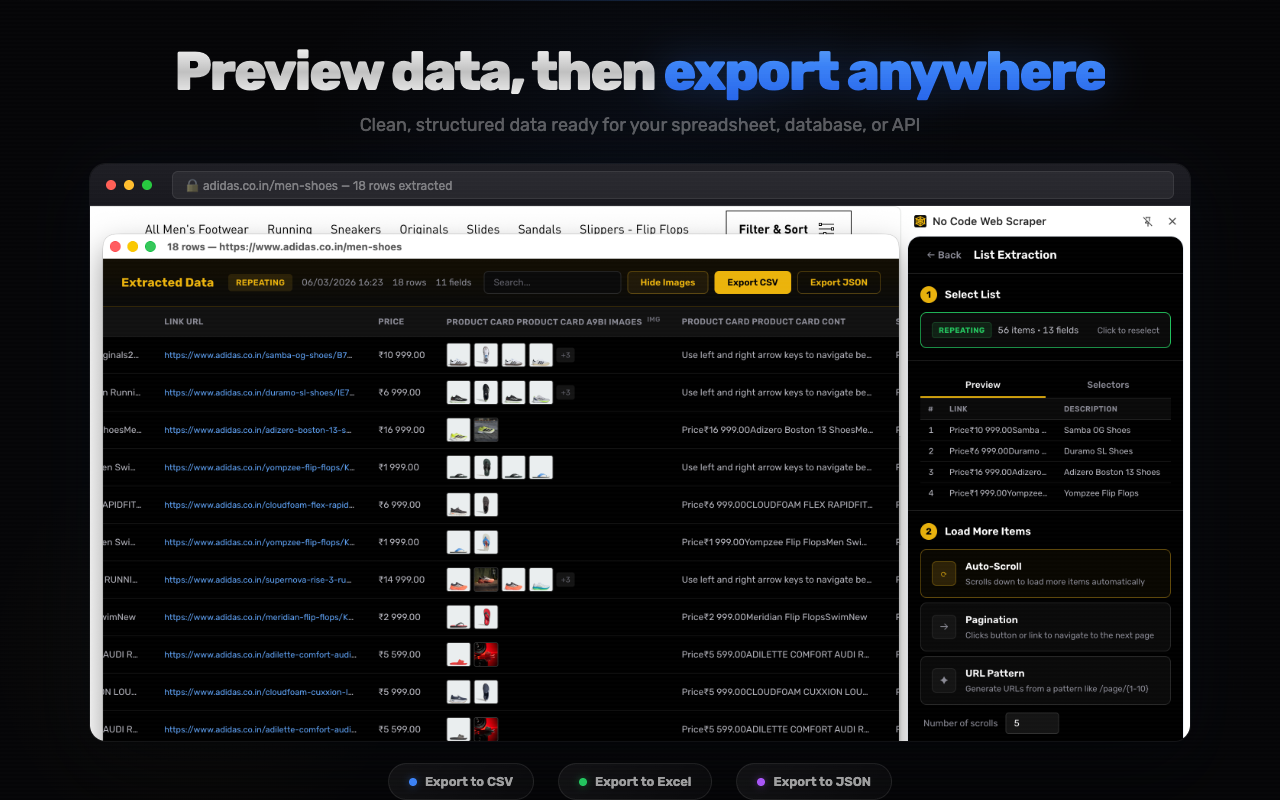This screenshot has height=800, width=1280.
Task: Select the Duramo SL Shoes preview row
Action: point(1045,451)
